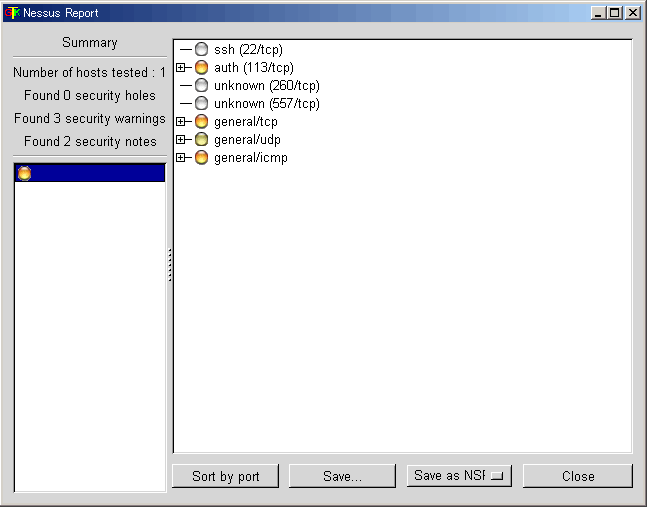Click the 'Found 0 security holes' text
The width and height of the screenshot is (647, 507).
[90, 95]
